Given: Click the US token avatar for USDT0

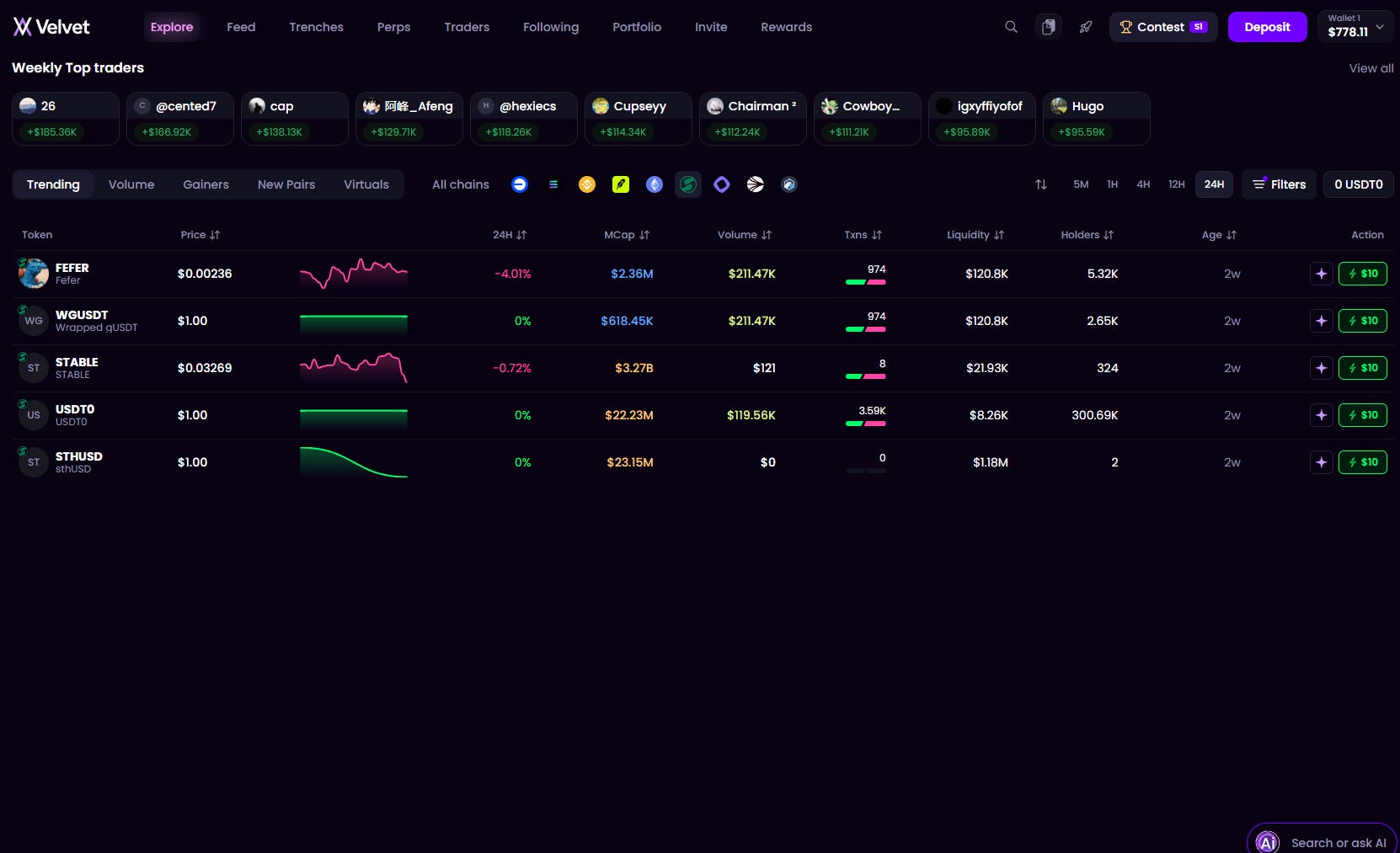Looking at the screenshot, I should [x=34, y=415].
